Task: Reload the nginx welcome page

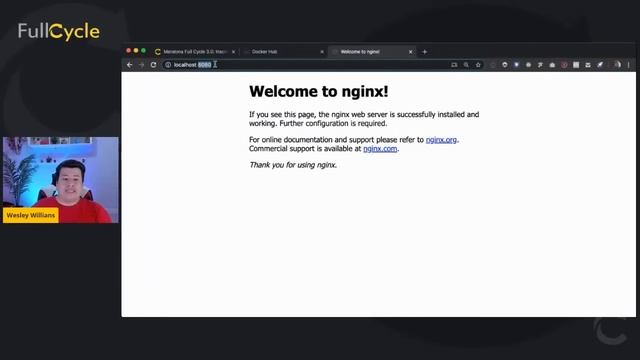Action: point(153,65)
